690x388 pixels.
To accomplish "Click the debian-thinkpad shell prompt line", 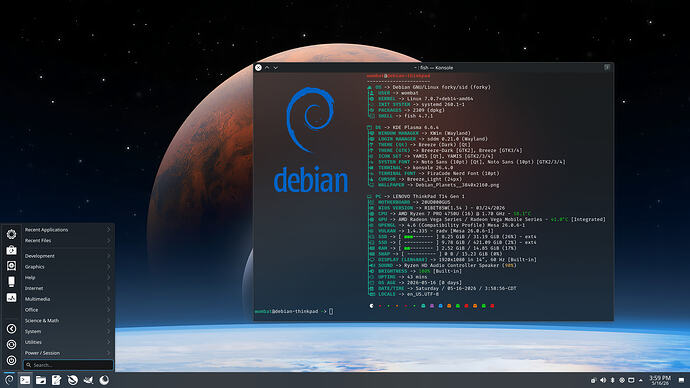I will [x=294, y=311].
